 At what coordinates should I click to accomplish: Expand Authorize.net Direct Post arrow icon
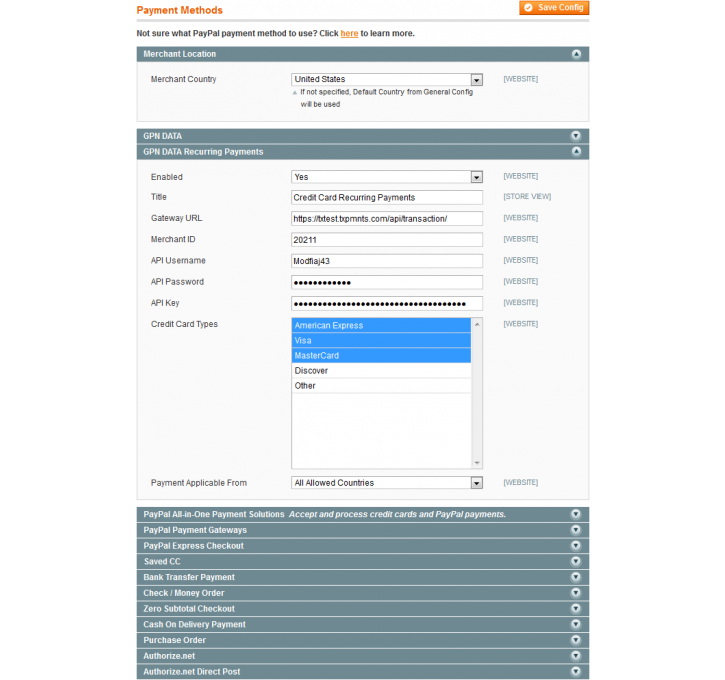tap(576, 671)
